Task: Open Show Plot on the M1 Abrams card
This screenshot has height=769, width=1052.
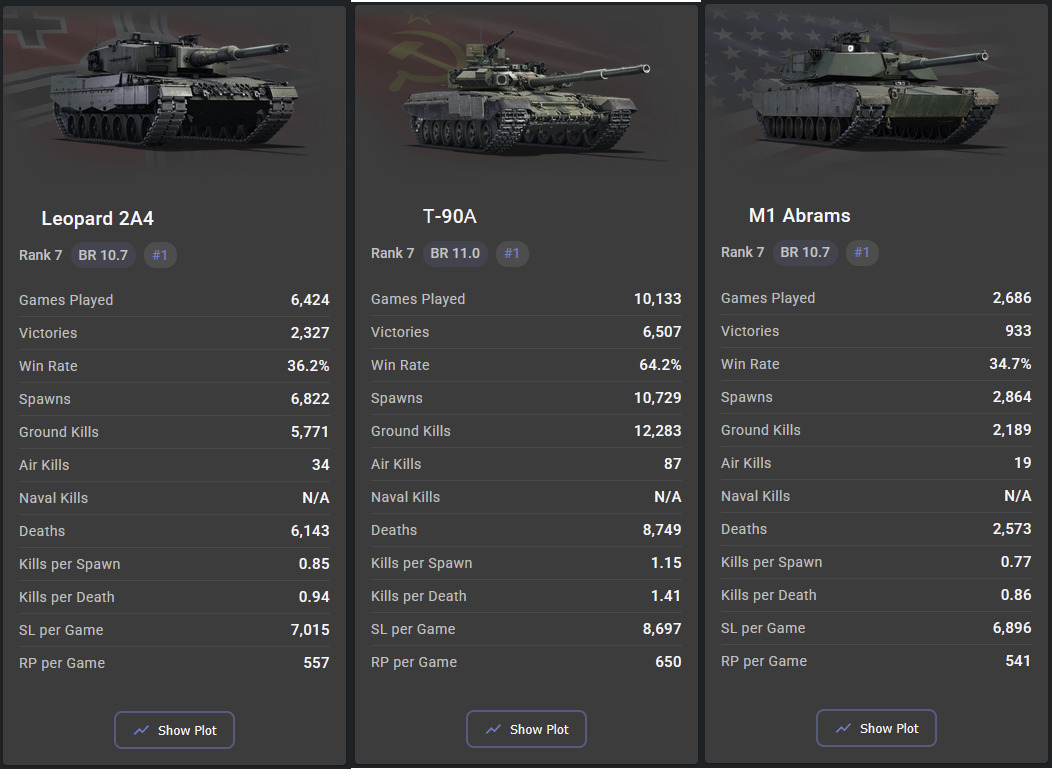Action: click(x=876, y=728)
